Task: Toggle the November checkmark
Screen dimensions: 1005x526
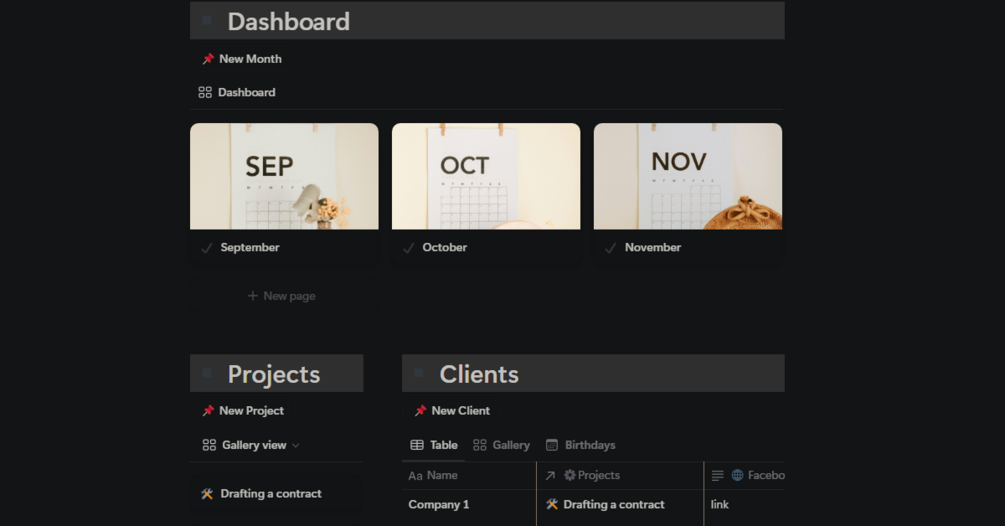Action: pyautogui.click(x=610, y=248)
